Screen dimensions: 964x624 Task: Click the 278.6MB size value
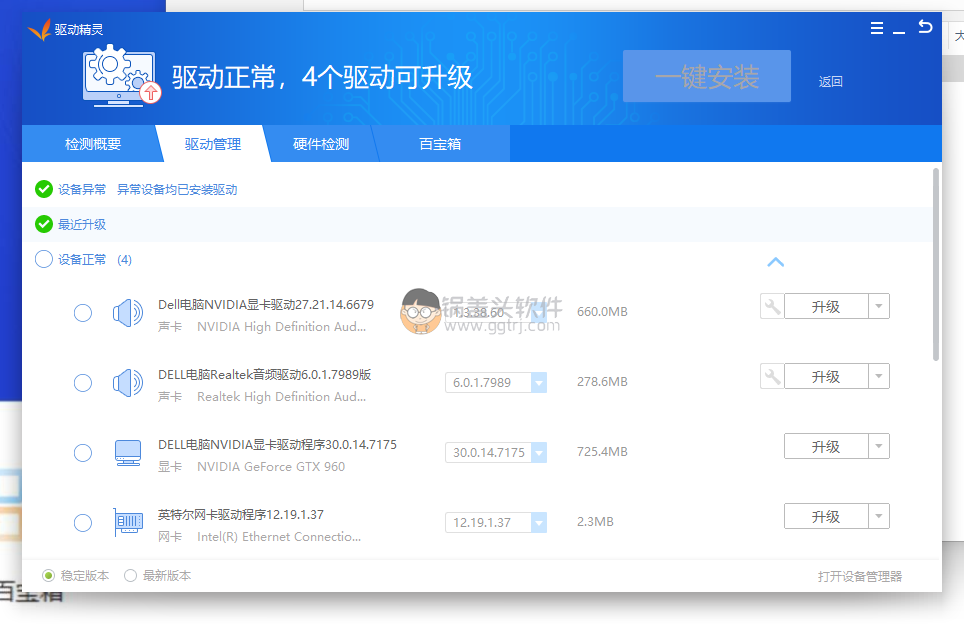[602, 382]
